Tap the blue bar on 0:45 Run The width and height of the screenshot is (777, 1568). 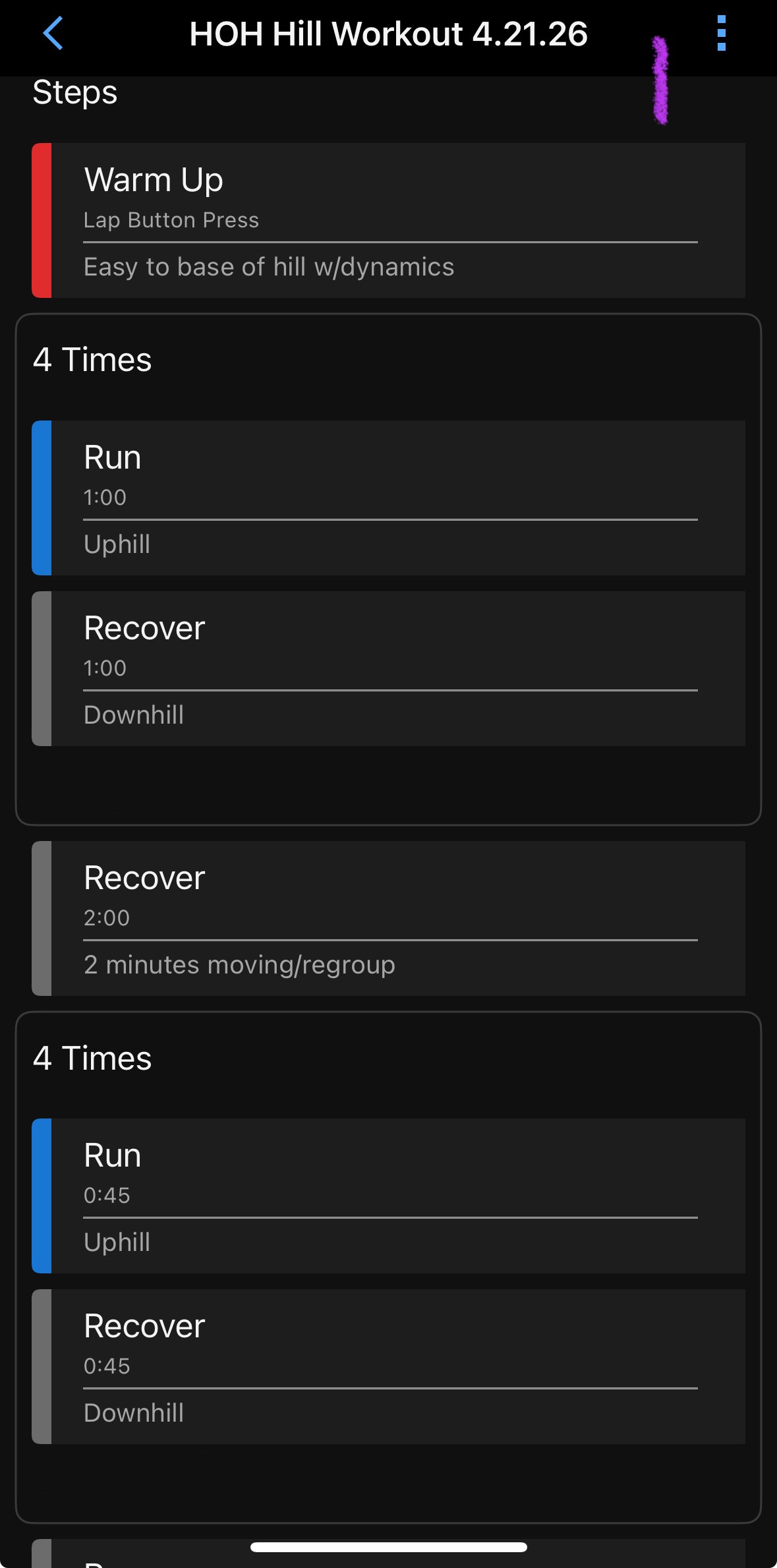click(42, 1195)
